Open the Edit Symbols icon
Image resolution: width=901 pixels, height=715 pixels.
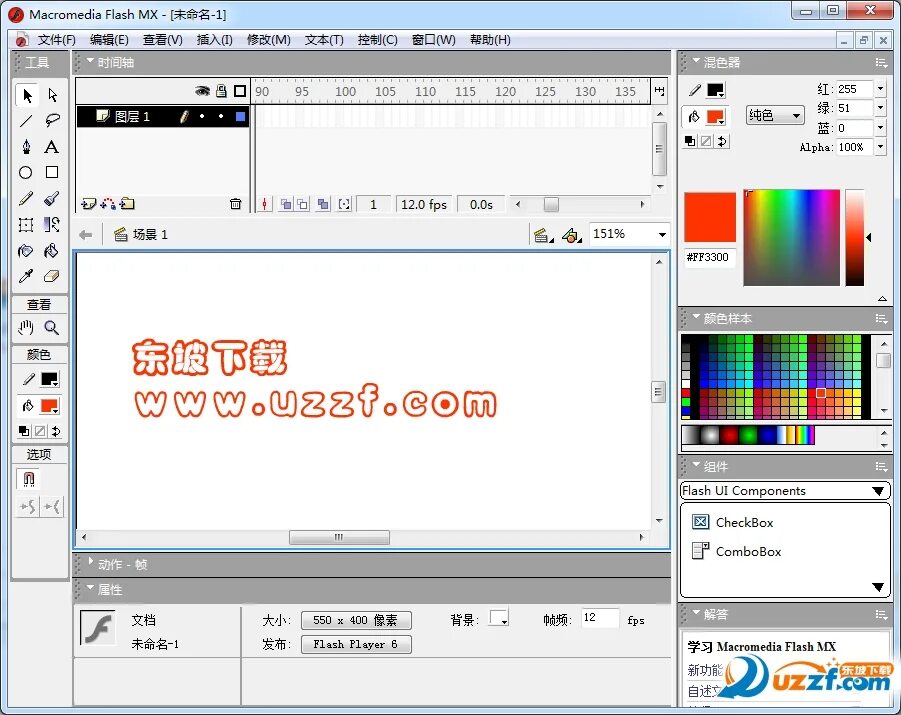coord(572,235)
